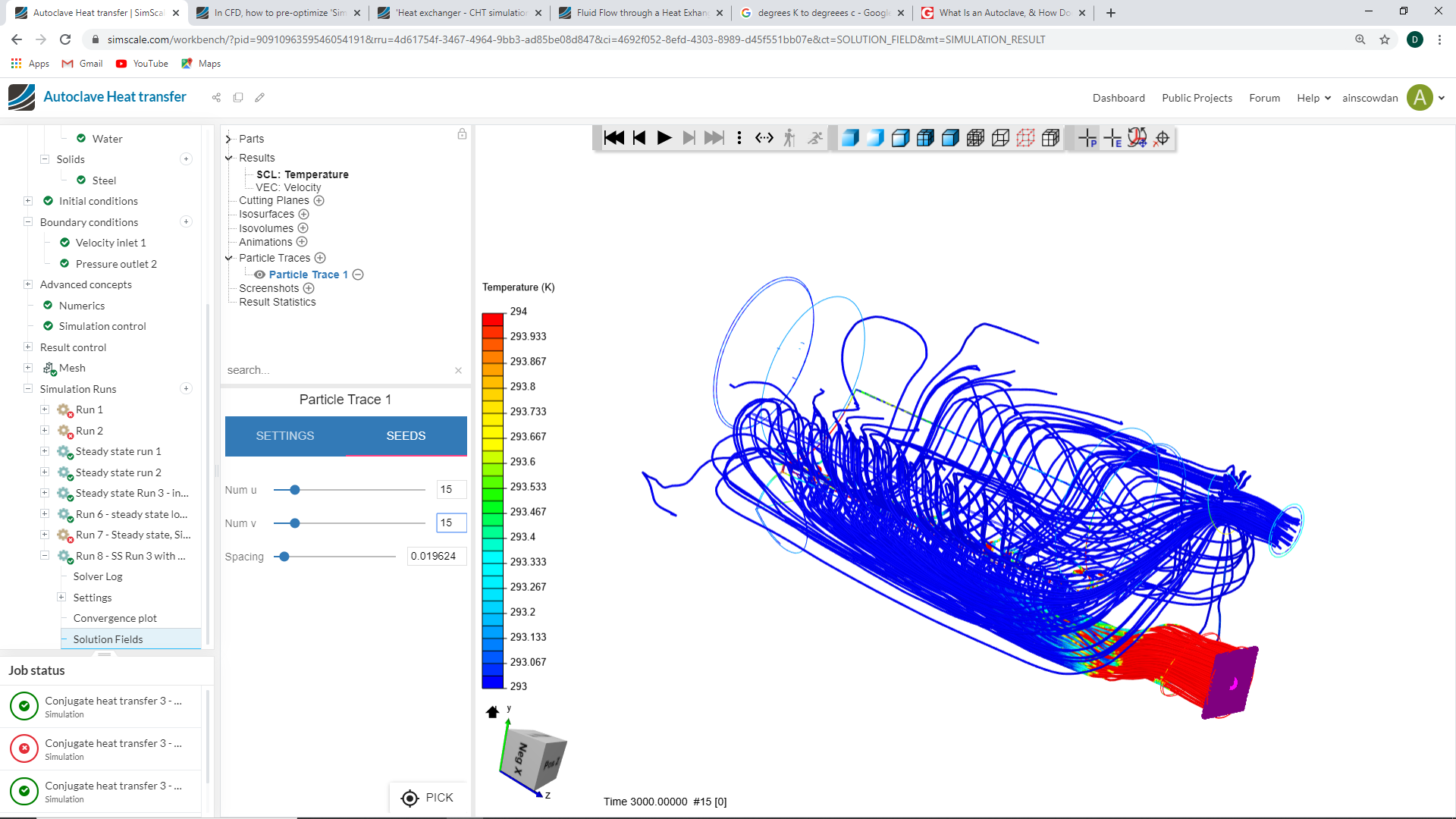The image size is (1456, 819).
Task: Remove Particle Trace 1 with minus icon
Action: click(x=358, y=275)
